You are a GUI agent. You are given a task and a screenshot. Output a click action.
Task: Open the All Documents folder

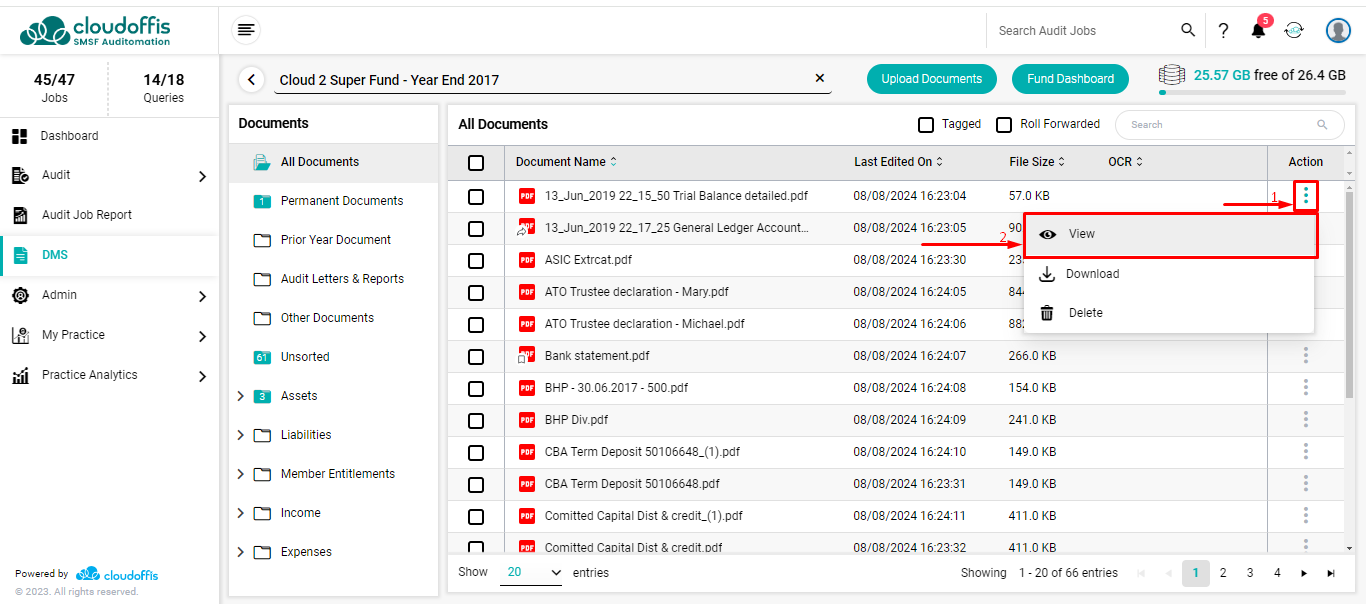[x=333, y=162]
